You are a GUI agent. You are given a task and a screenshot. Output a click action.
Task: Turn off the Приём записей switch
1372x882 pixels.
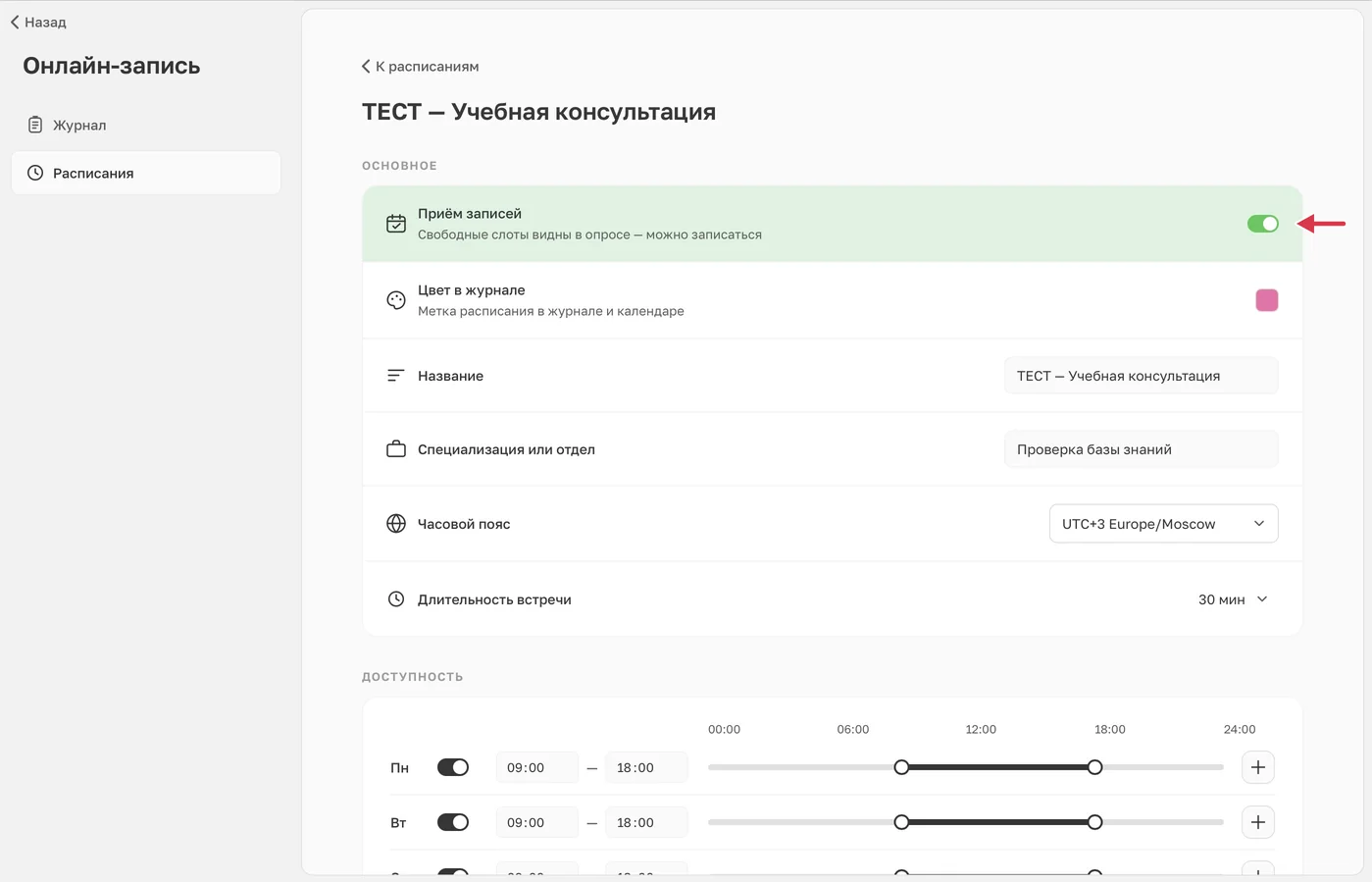click(x=1263, y=224)
